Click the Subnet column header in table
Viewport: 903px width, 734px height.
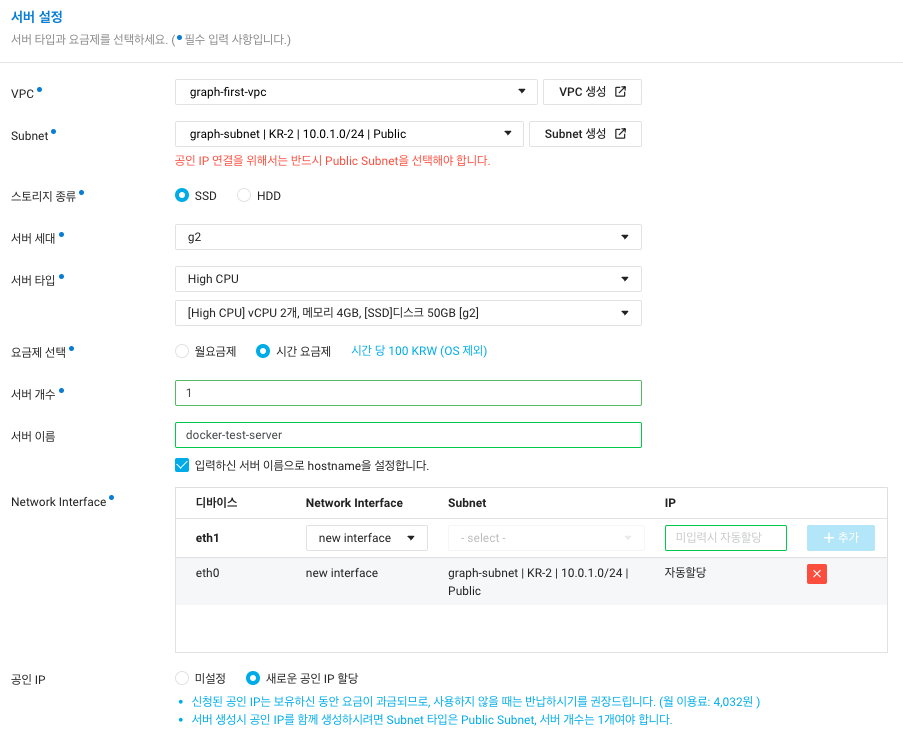pos(467,503)
